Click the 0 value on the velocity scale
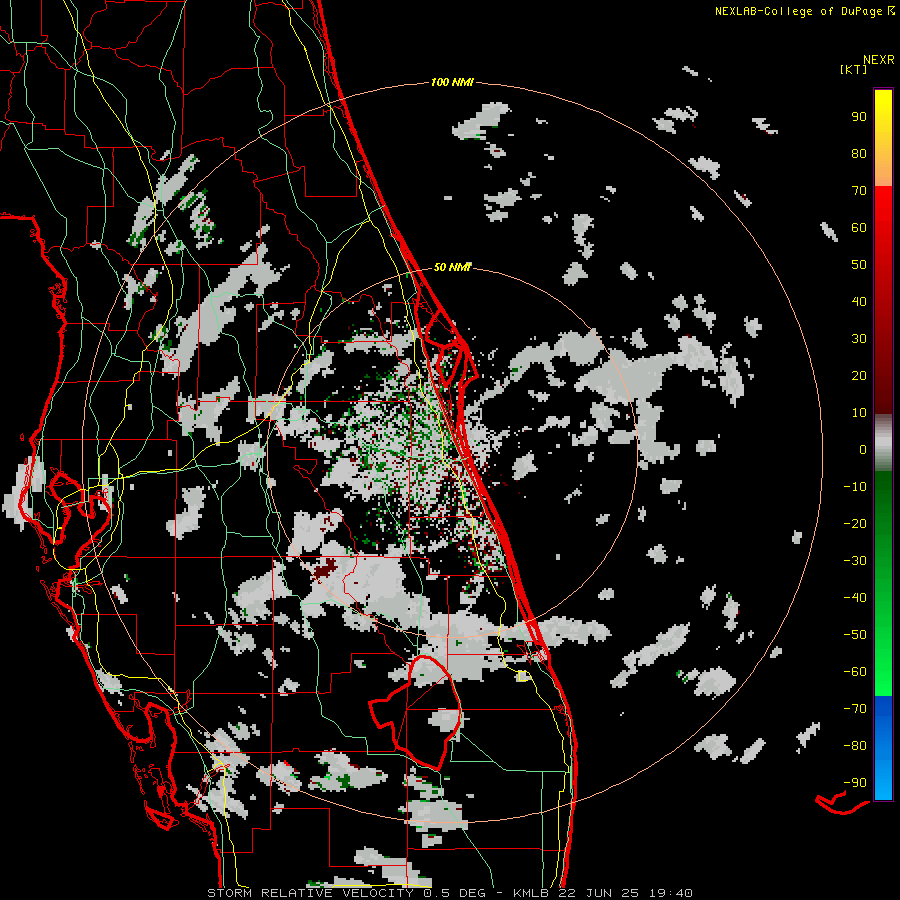The image size is (900, 900). [863, 449]
